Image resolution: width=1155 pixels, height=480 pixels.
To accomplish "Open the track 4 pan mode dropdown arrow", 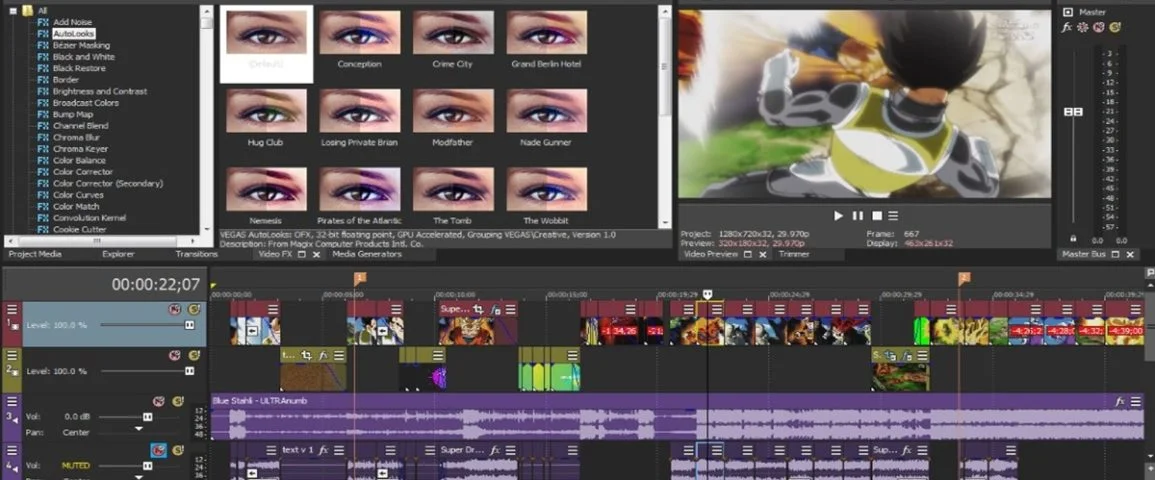I will coord(138,476).
